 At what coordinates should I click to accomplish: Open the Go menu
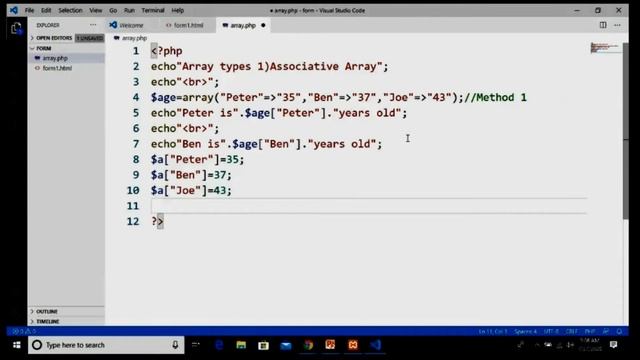coord(113,10)
